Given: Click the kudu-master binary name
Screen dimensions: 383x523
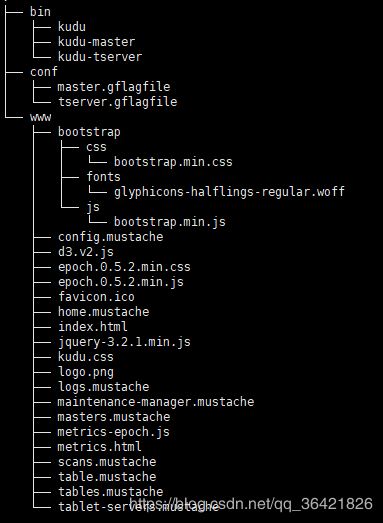Looking at the screenshot, I should pyautogui.click(x=96, y=42).
